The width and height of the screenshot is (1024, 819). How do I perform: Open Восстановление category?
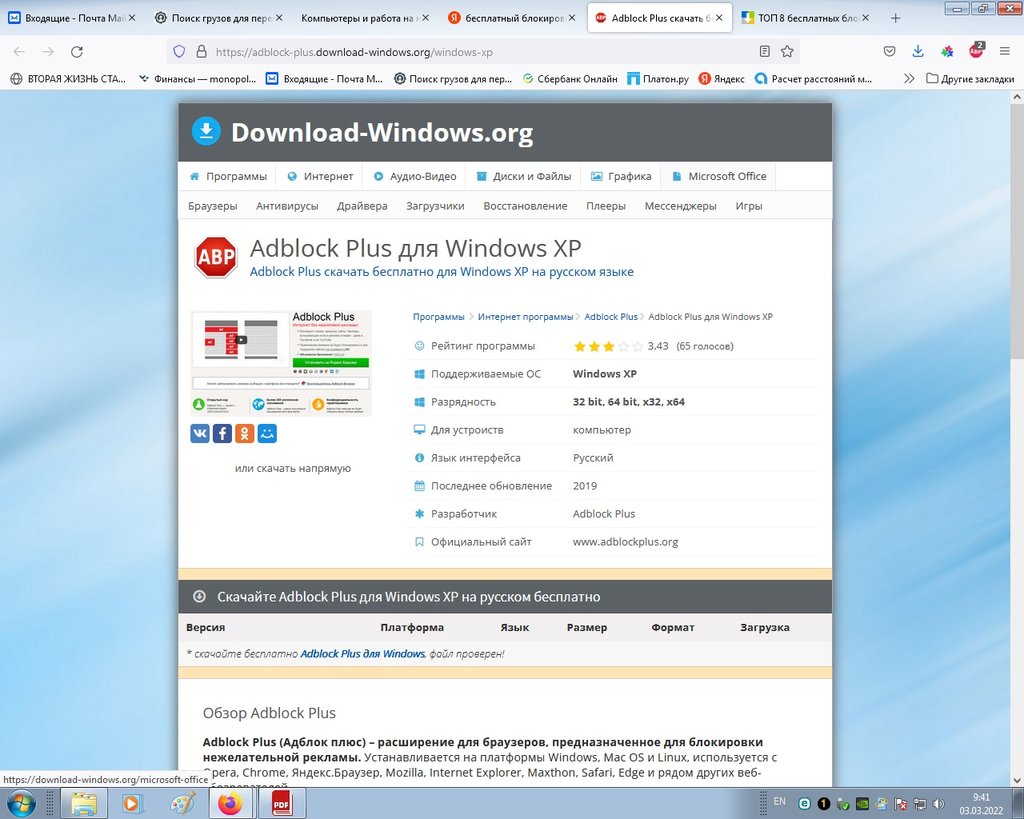525,206
